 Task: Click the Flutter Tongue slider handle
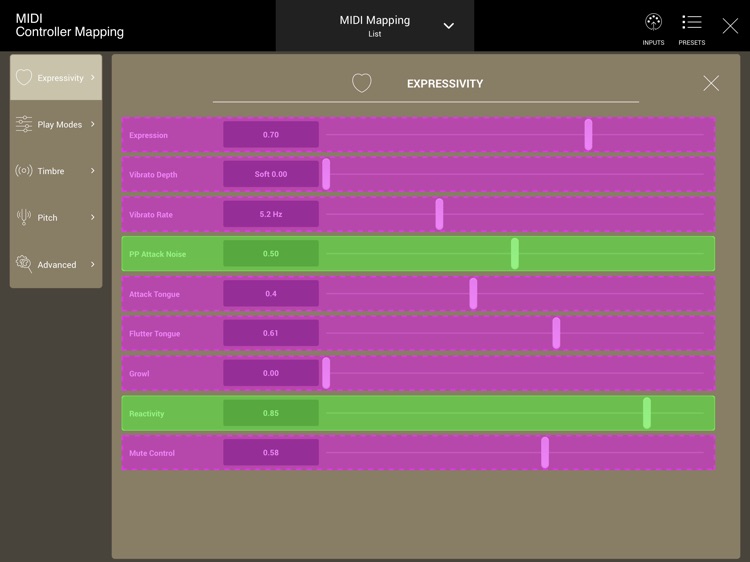tap(556, 333)
